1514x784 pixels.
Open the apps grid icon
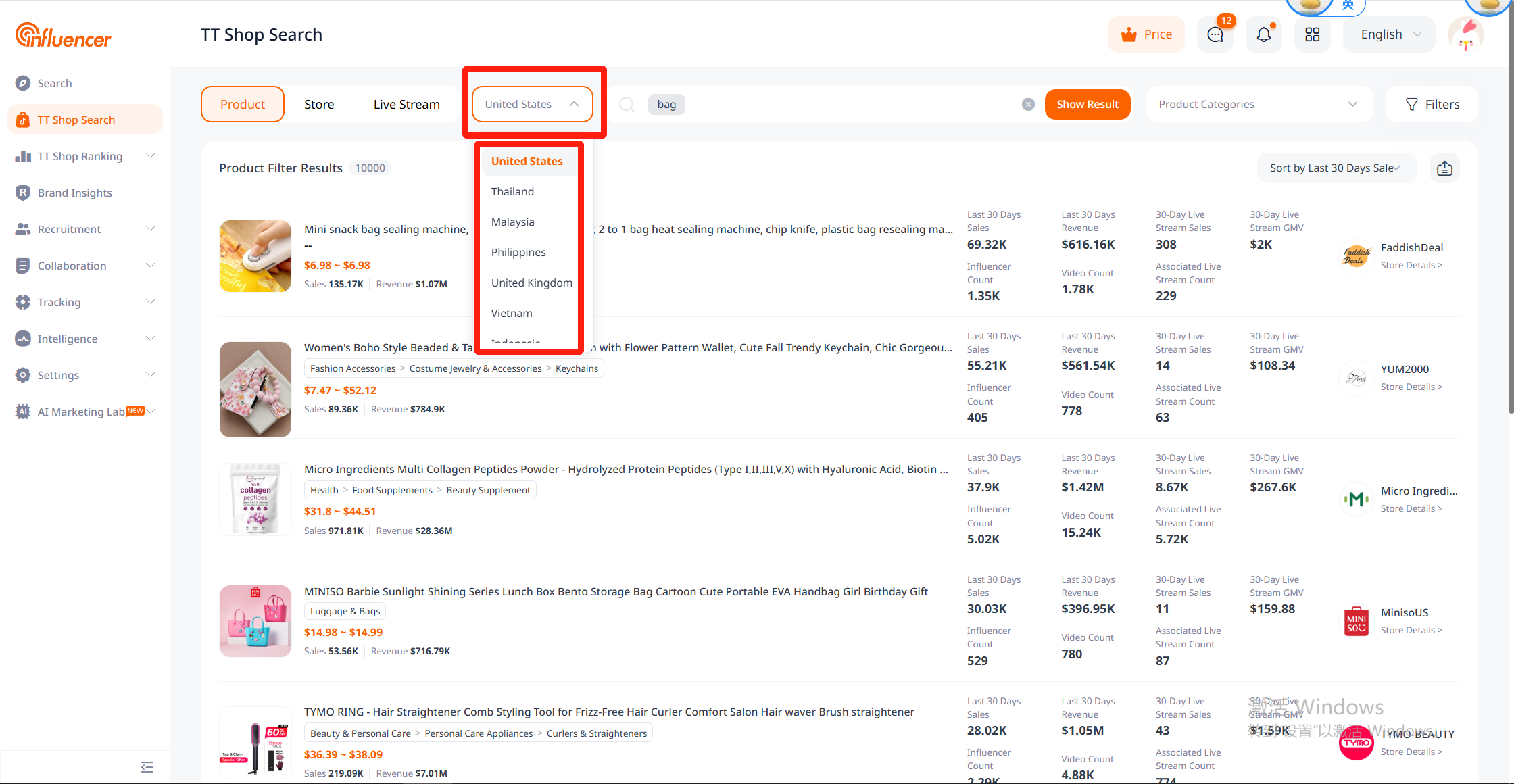[x=1312, y=34]
